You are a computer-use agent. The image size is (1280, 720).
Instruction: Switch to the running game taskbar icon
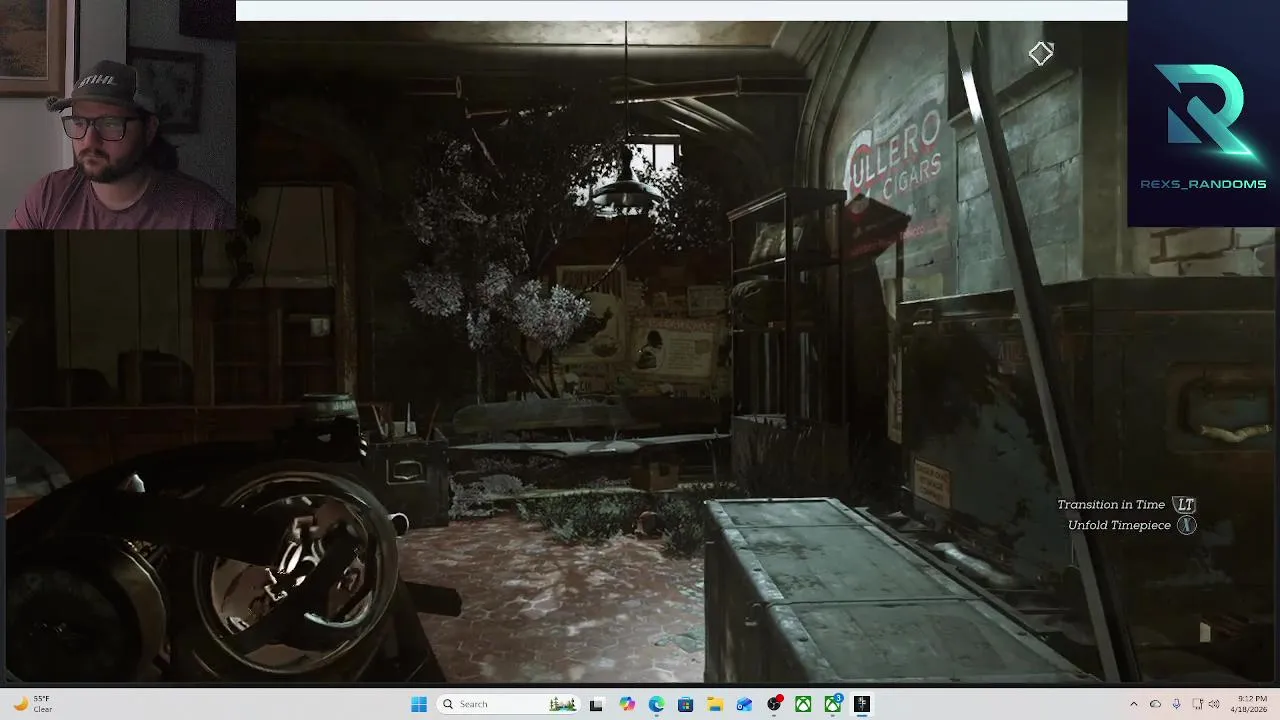click(862, 704)
